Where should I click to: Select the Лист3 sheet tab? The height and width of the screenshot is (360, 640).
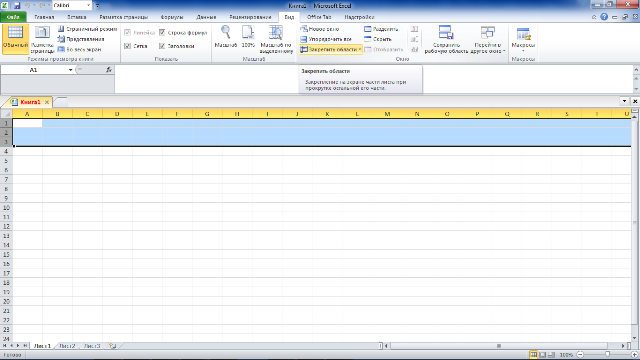[92, 346]
